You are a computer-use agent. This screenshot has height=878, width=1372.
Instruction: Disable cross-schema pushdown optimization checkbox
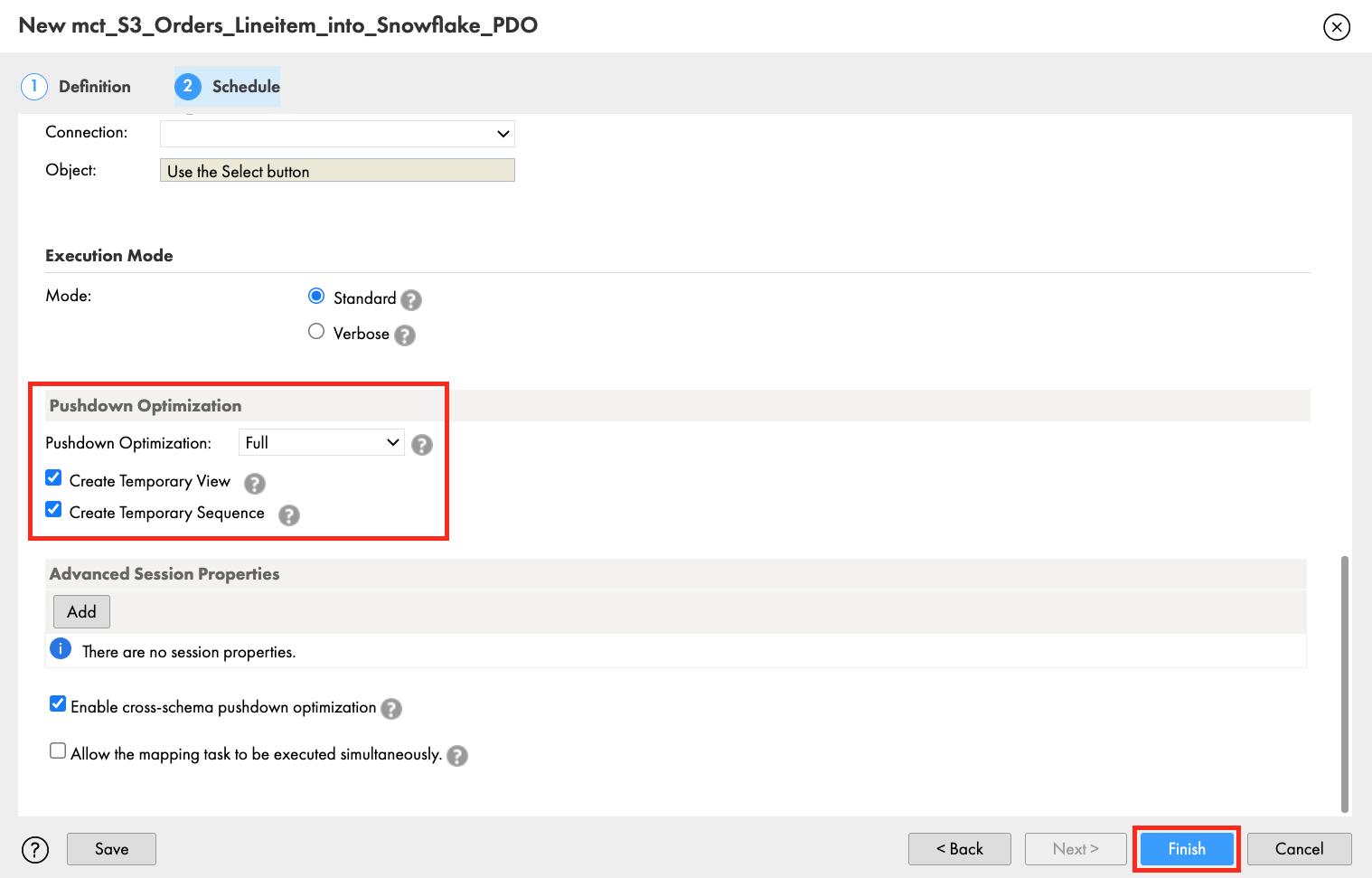coord(58,704)
